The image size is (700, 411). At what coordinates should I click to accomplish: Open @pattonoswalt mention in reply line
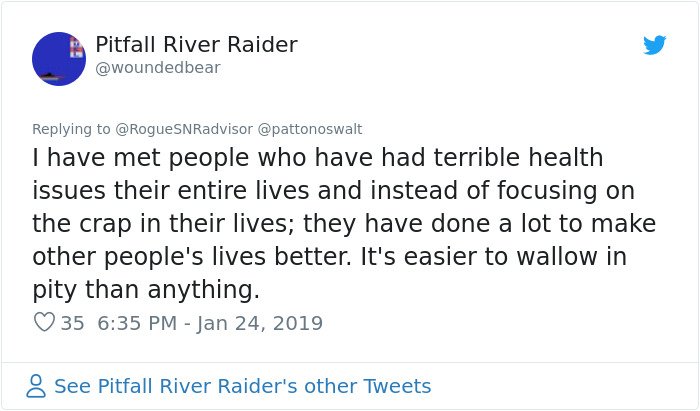tap(310, 129)
